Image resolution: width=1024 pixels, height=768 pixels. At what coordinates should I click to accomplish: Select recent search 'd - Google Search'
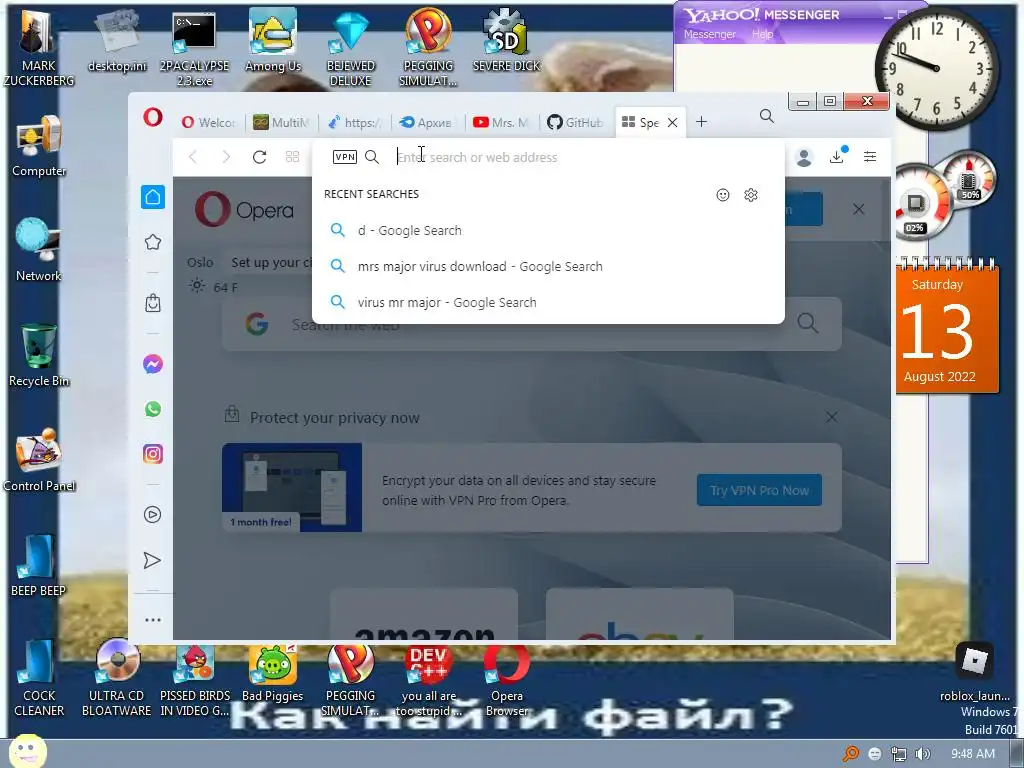(x=548, y=231)
